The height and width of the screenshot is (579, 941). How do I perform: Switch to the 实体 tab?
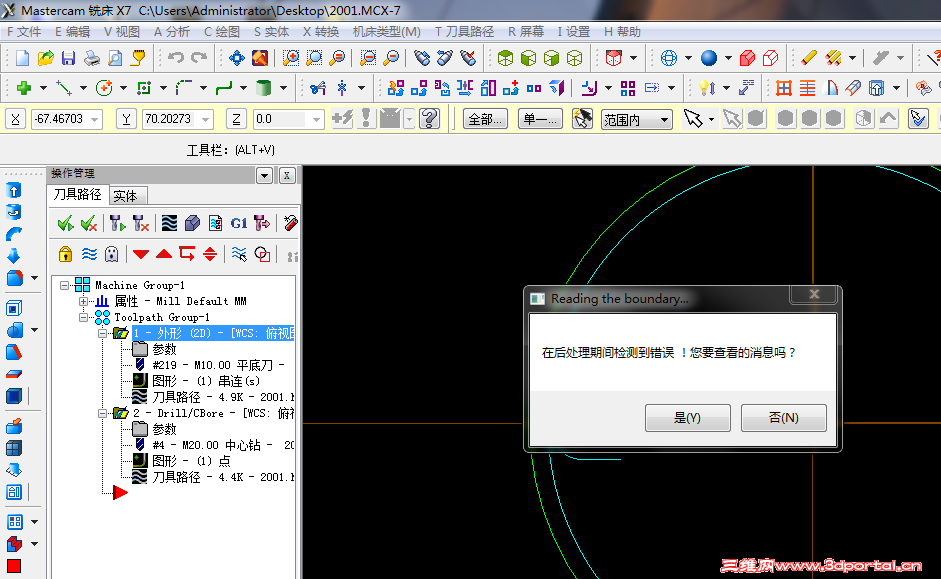click(125, 196)
